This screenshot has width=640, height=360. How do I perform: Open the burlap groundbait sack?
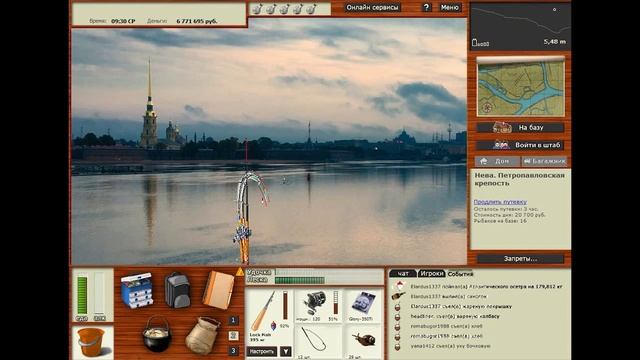click(x=203, y=335)
